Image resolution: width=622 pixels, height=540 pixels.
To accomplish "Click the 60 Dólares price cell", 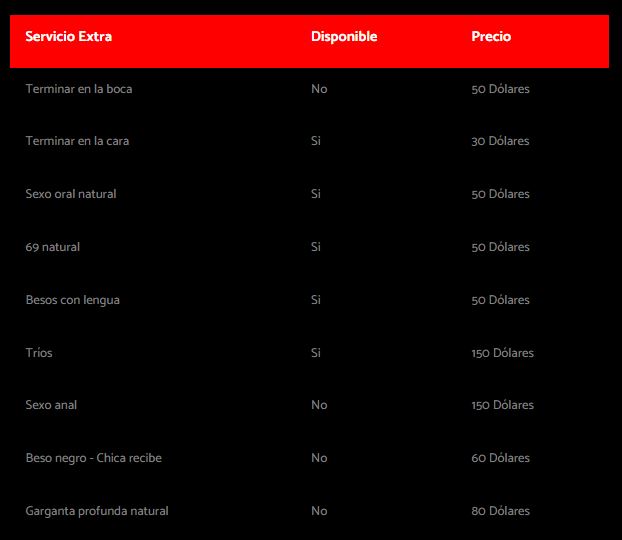I will tap(501, 458).
